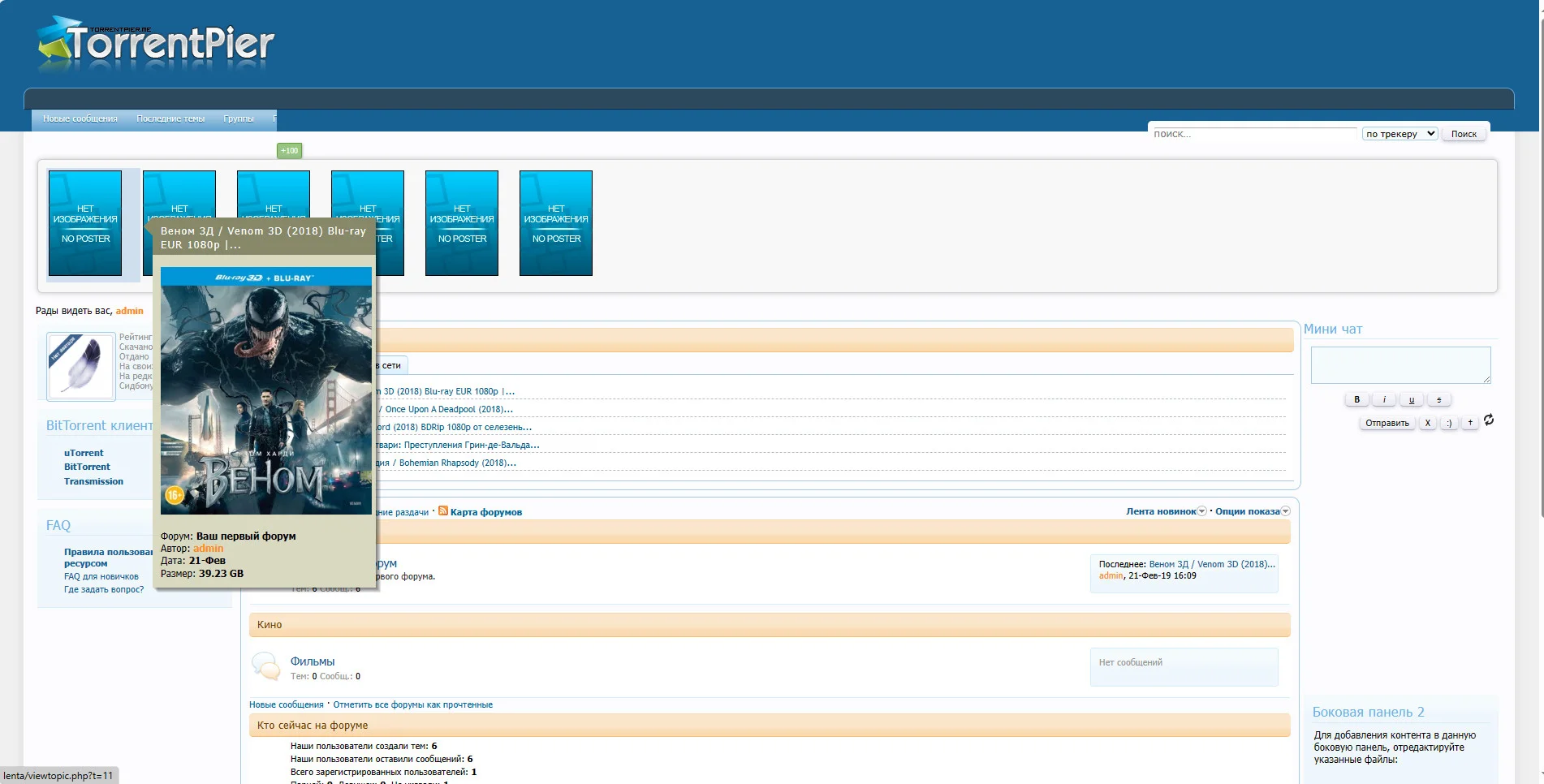Click Ваш первый форум in the tooltip
The image size is (1544, 784).
(x=246, y=536)
